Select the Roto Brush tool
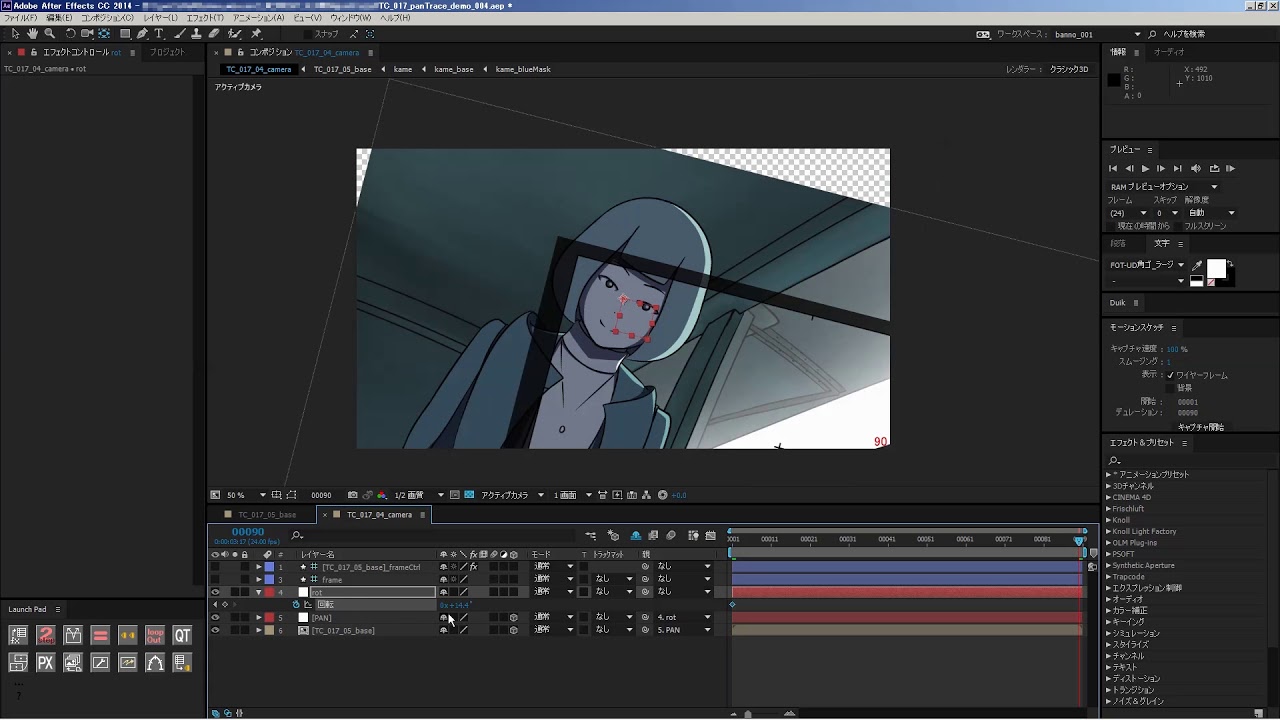This screenshot has width=1280, height=720. pyautogui.click(x=236, y=34)
